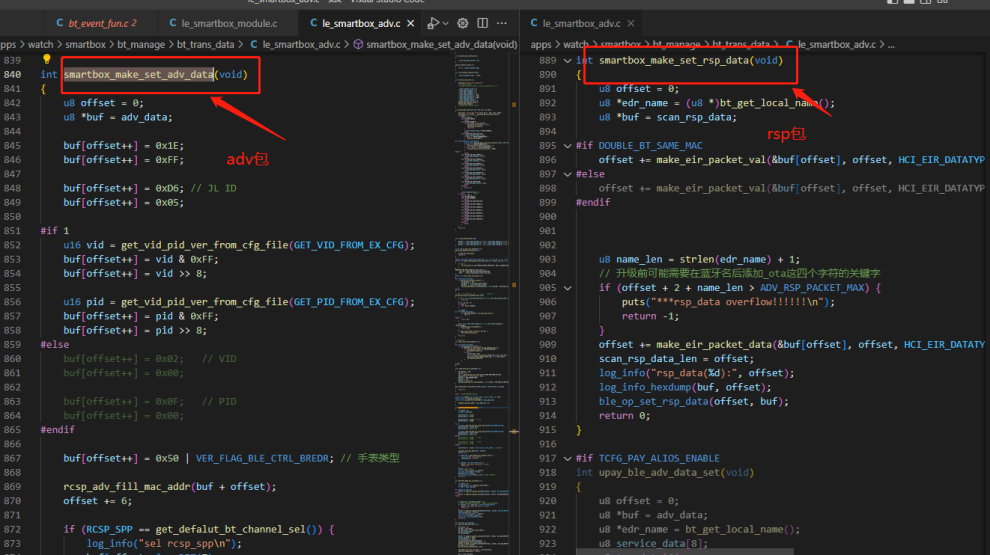
Task: Collapse the function fold at line 889
Action: click(x=567, y=61)
